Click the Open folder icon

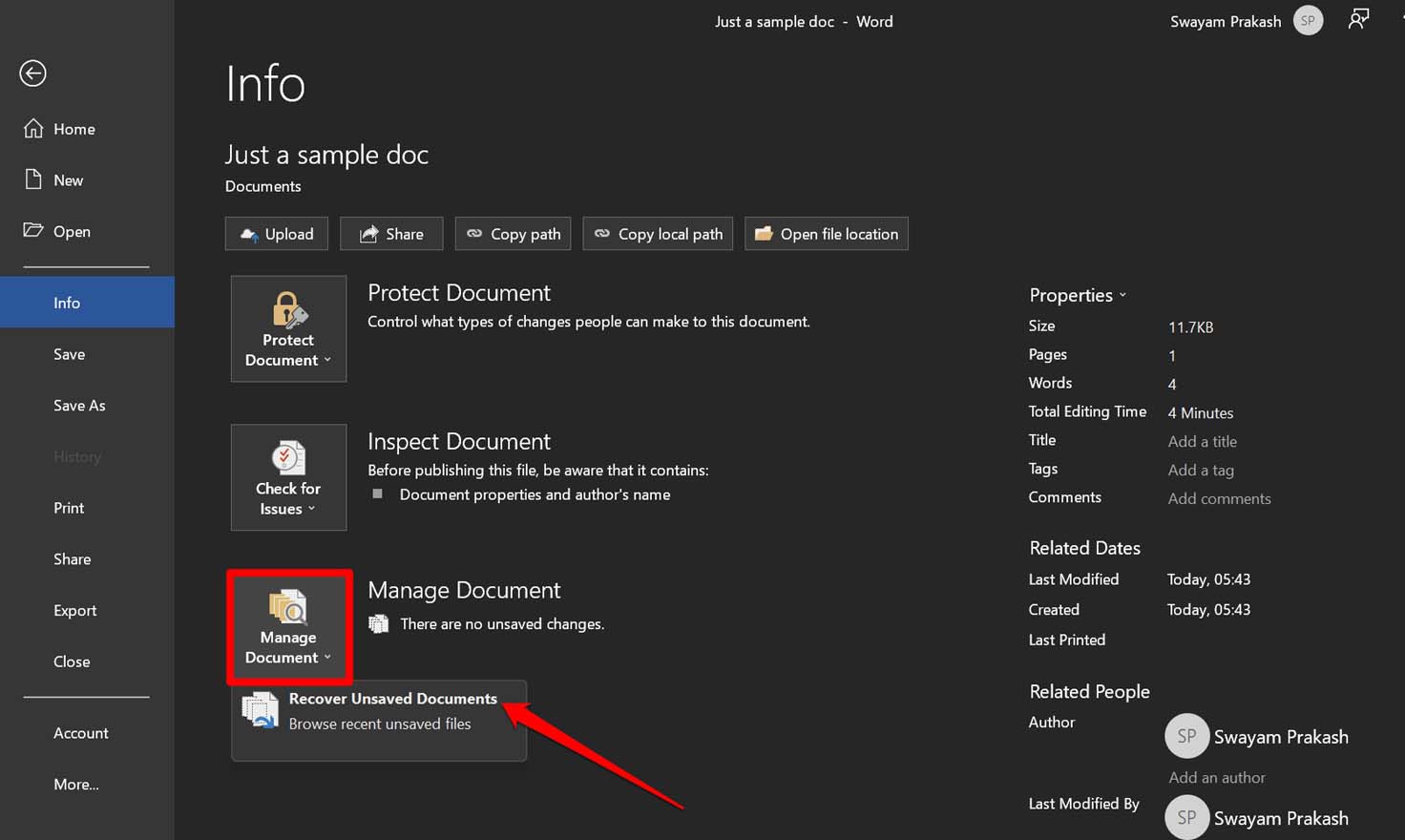click(x=33, y=230)
